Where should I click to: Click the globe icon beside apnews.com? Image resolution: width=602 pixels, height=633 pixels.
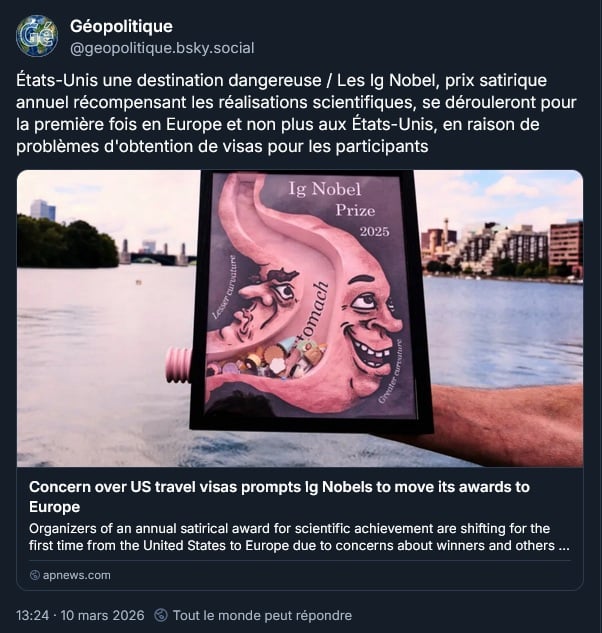point(35,575)
